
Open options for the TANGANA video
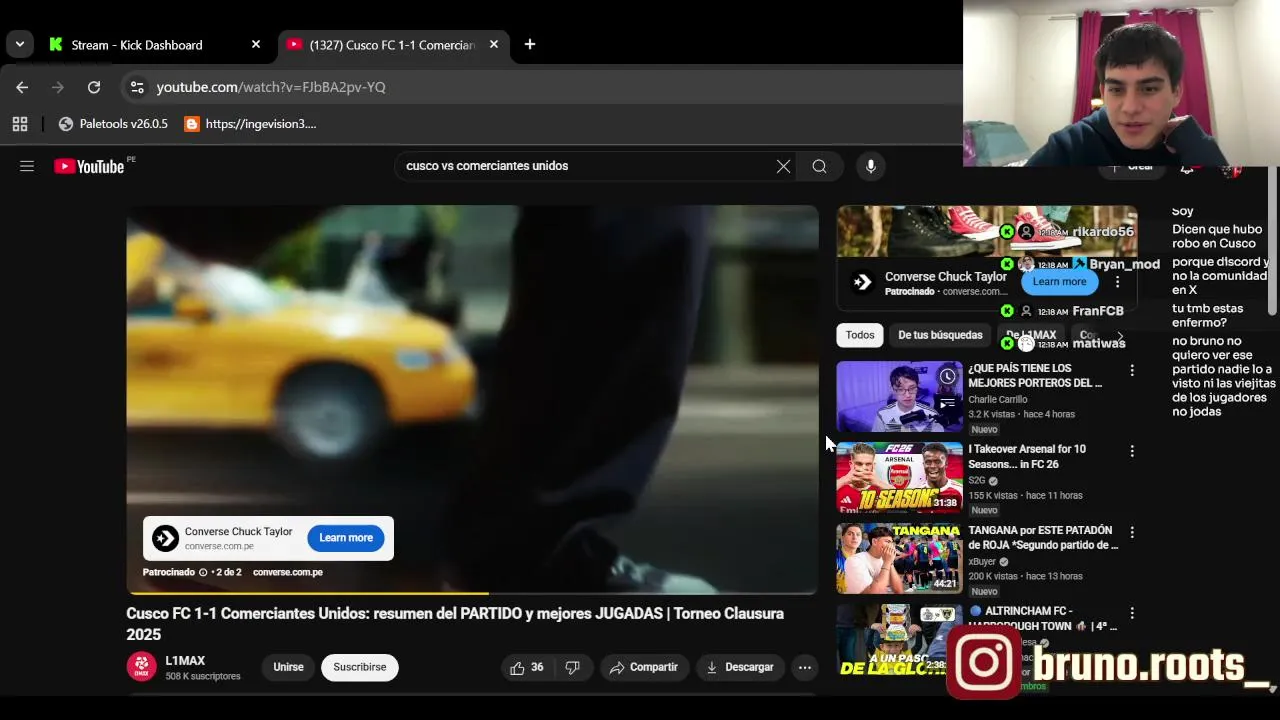click(1132, 532)
